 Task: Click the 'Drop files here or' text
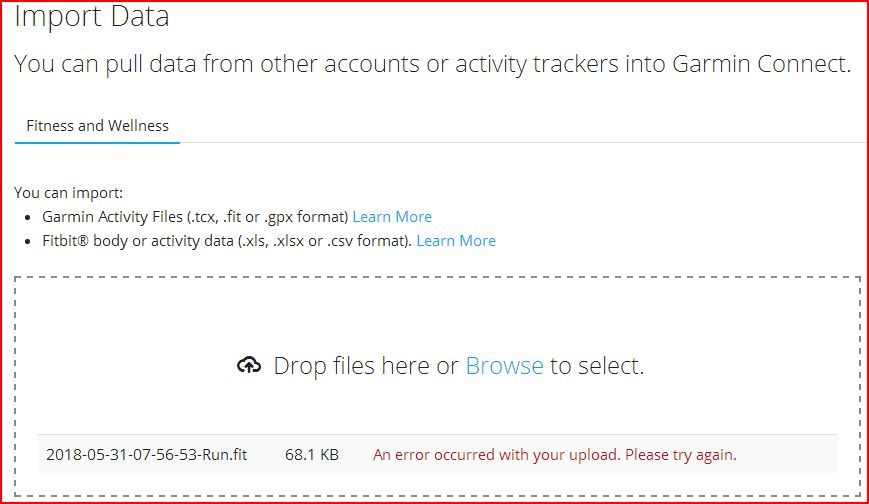366,366
